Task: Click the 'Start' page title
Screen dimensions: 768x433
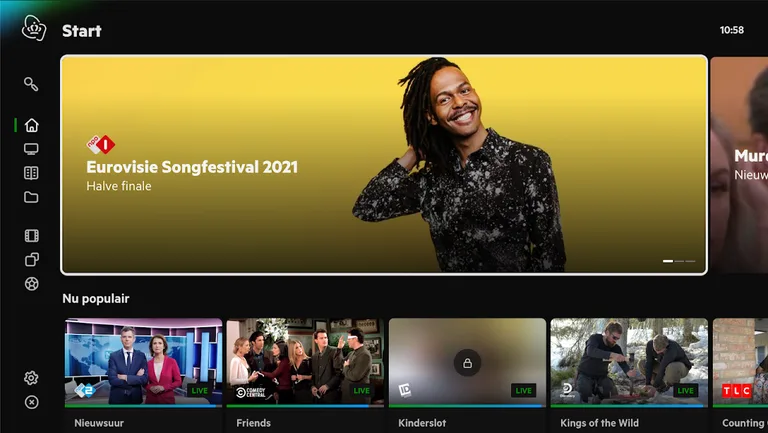Action: point(82,31)
